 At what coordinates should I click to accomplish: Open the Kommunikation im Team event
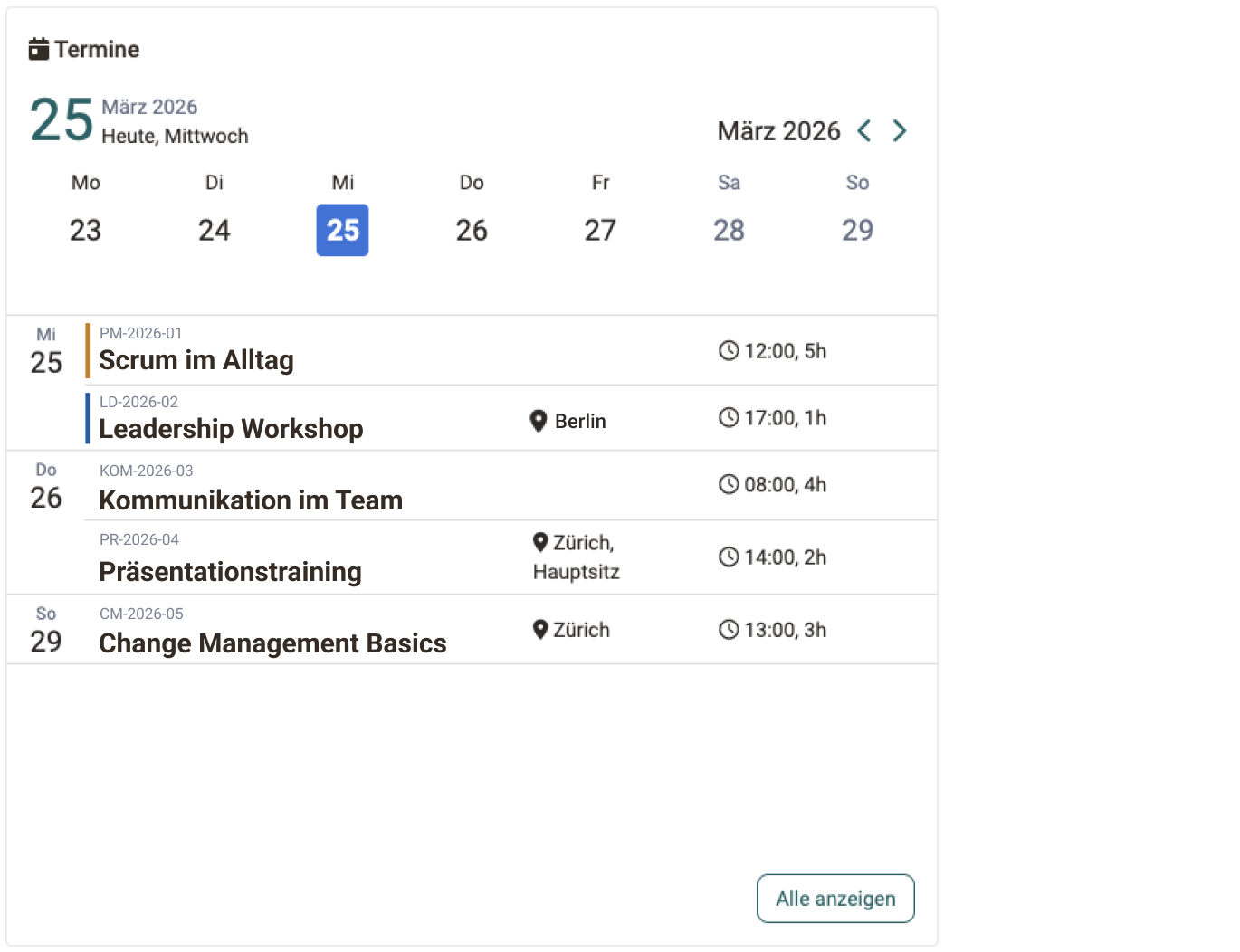pyautogui.click(x=250, y=500)
